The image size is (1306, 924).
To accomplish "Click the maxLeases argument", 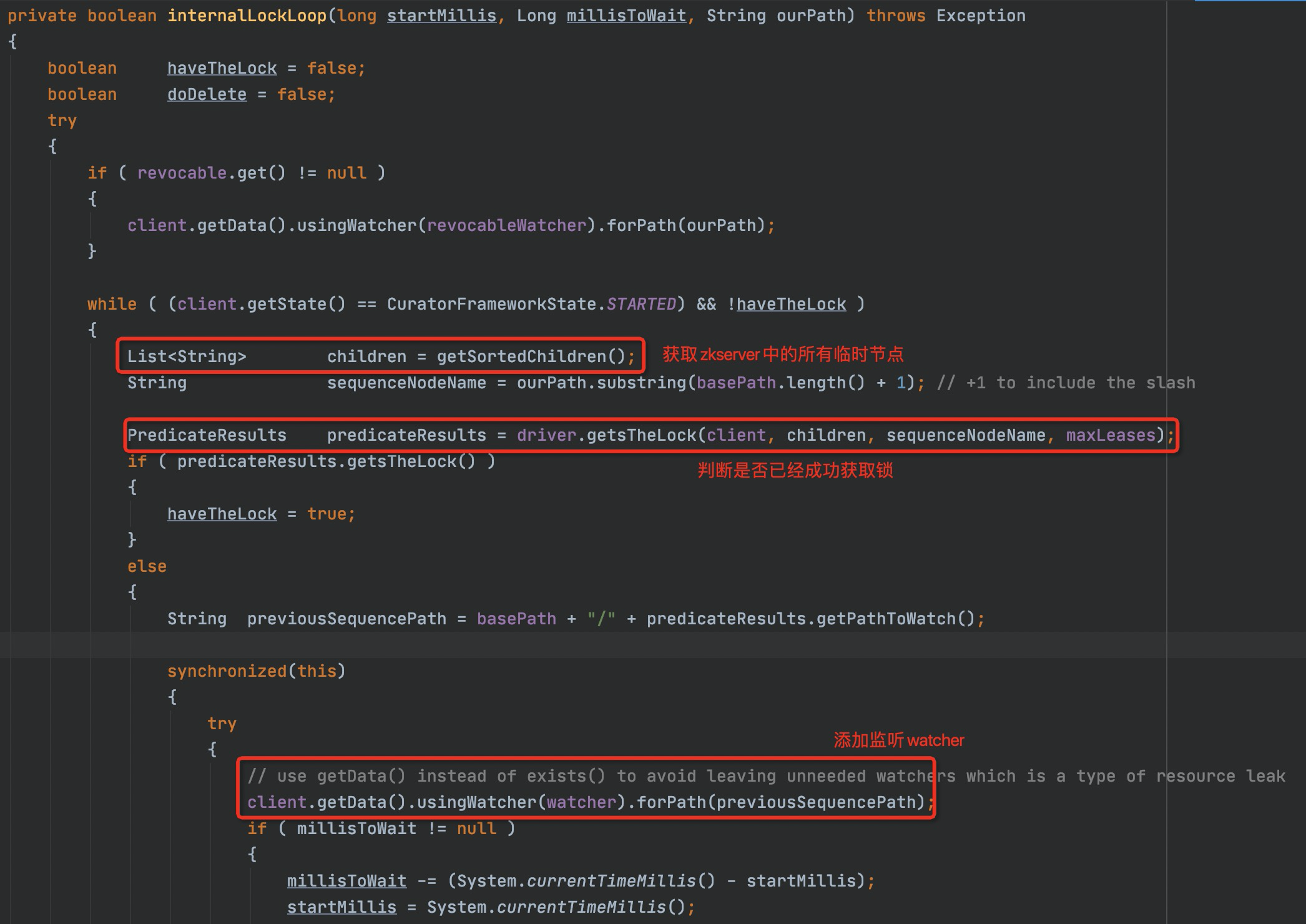I will point(1111,435).
